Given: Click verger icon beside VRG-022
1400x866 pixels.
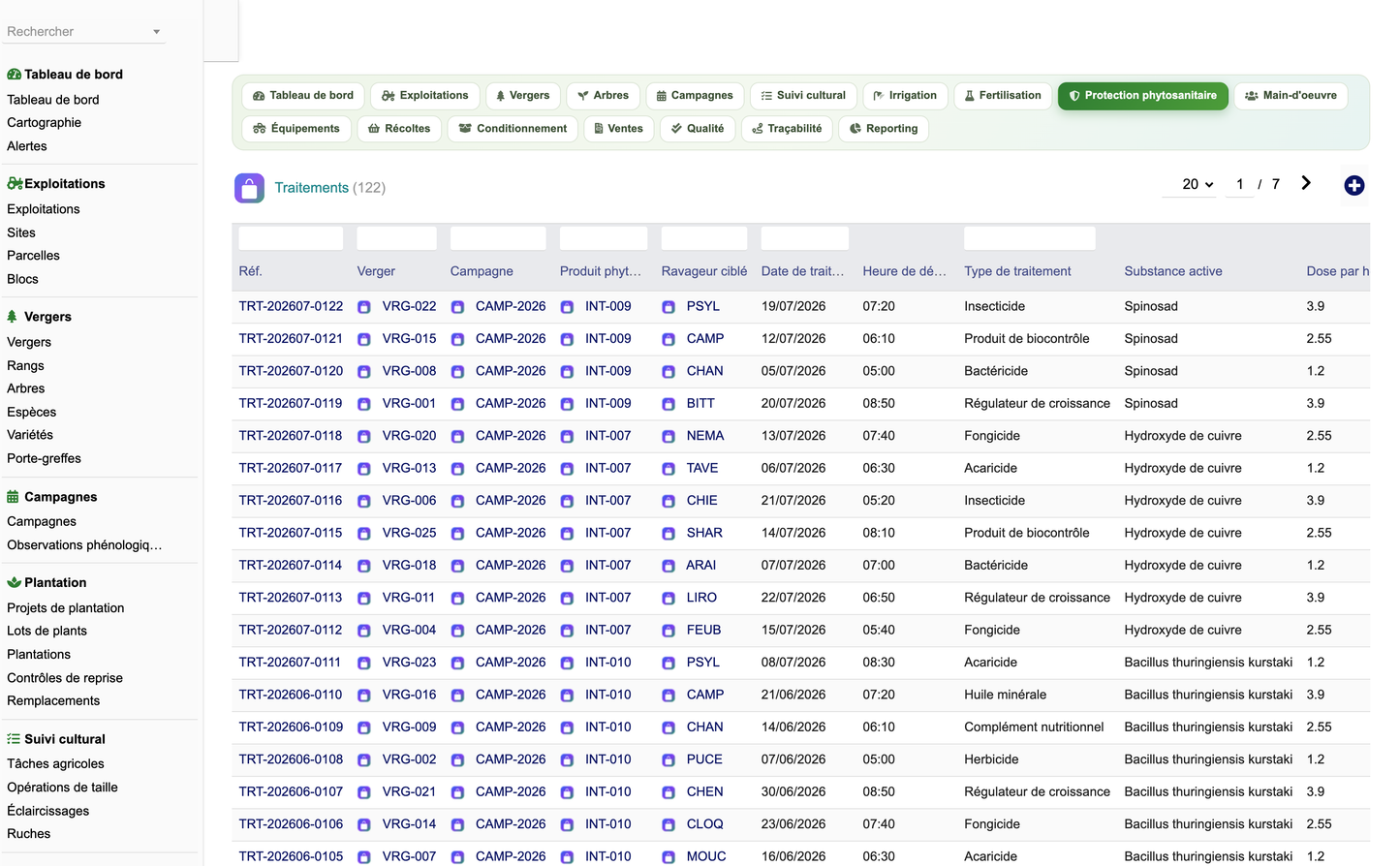Looking at the screenshot, I should coord(364,307).
